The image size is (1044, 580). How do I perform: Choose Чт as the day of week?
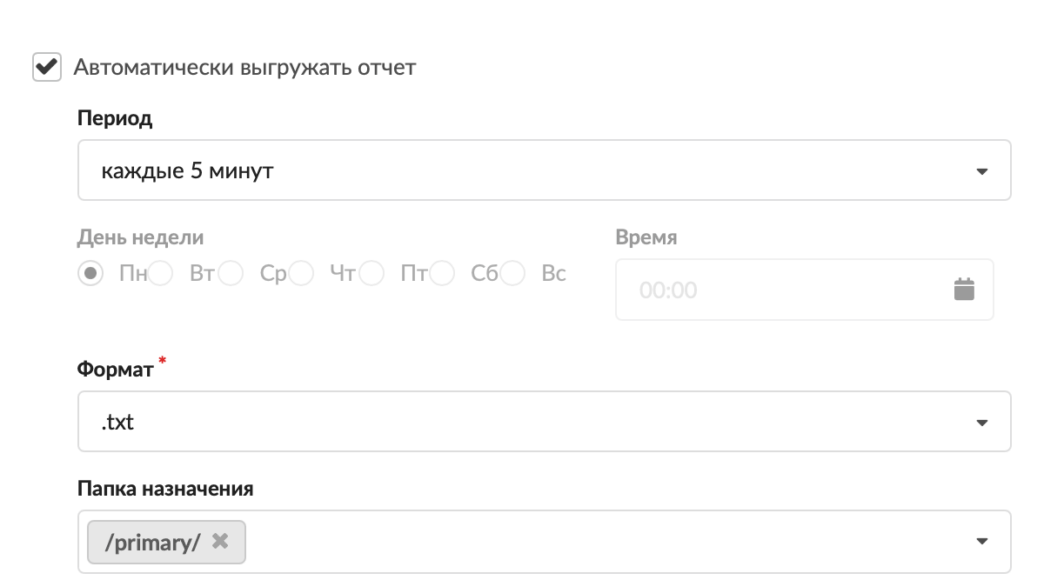pyautogui.click(x=303, y=274)
